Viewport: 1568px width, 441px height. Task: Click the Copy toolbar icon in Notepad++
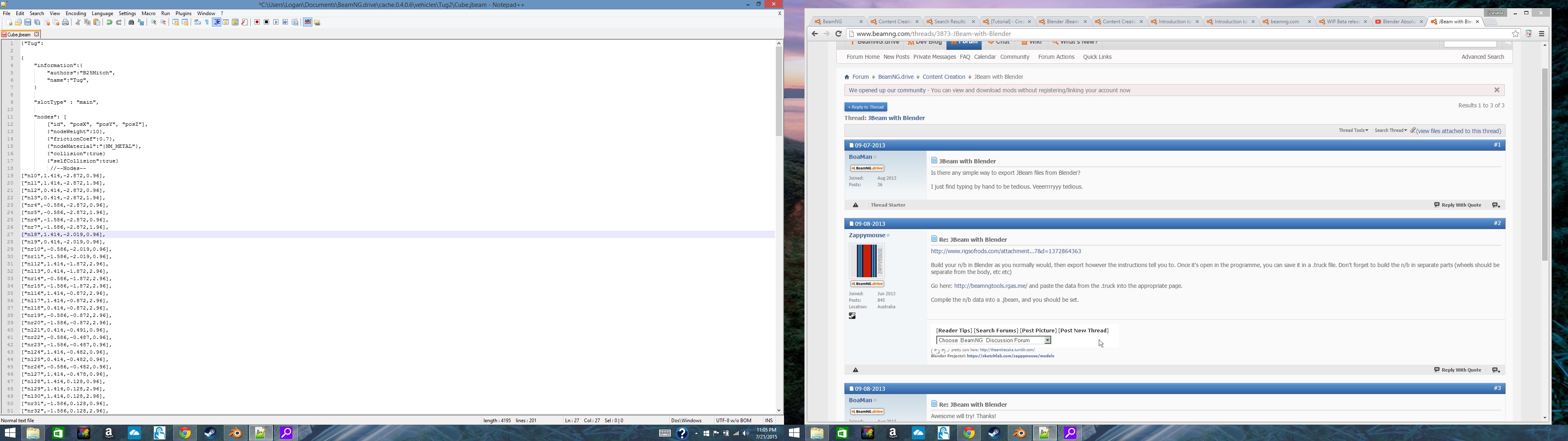click(88, 22)
